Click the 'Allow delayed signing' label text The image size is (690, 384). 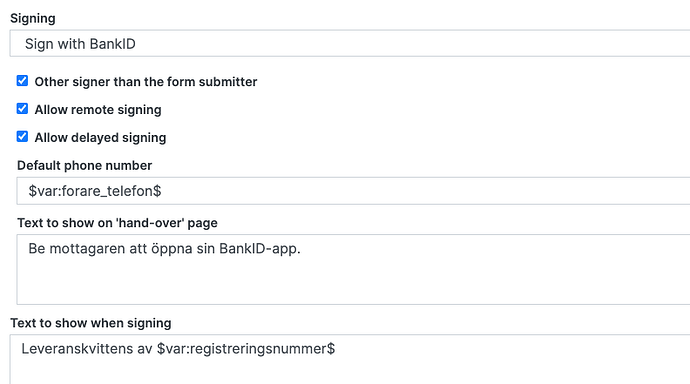point(100,138)
